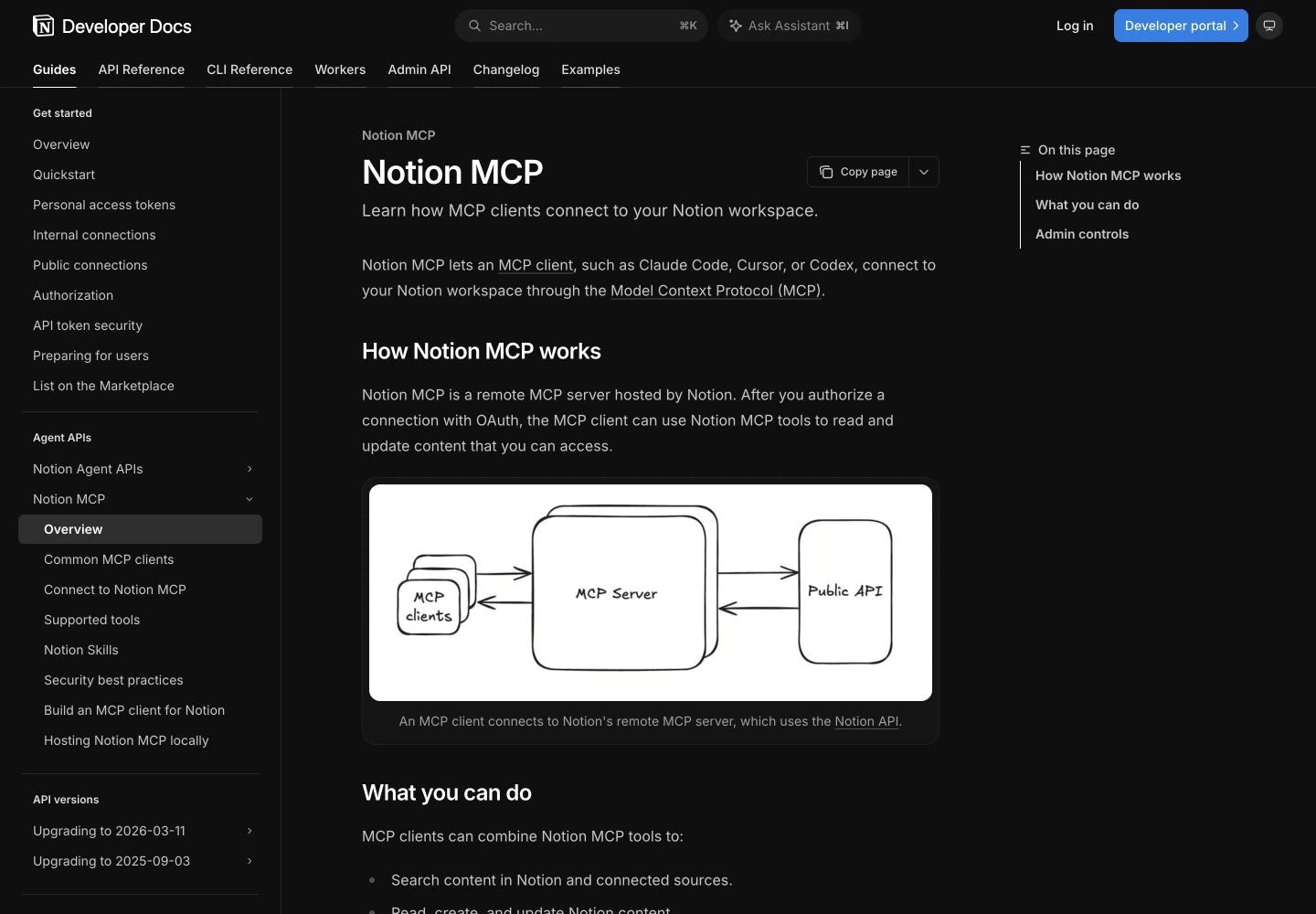Open List on the Marketplace page
This screenshot has height=914, width=1316.
click(103, 386)
